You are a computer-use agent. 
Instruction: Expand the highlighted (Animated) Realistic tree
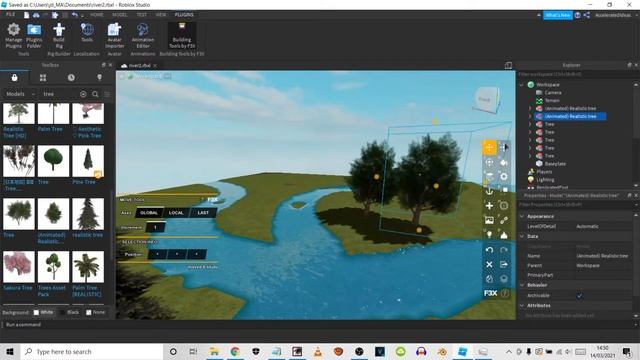point(530,116)
